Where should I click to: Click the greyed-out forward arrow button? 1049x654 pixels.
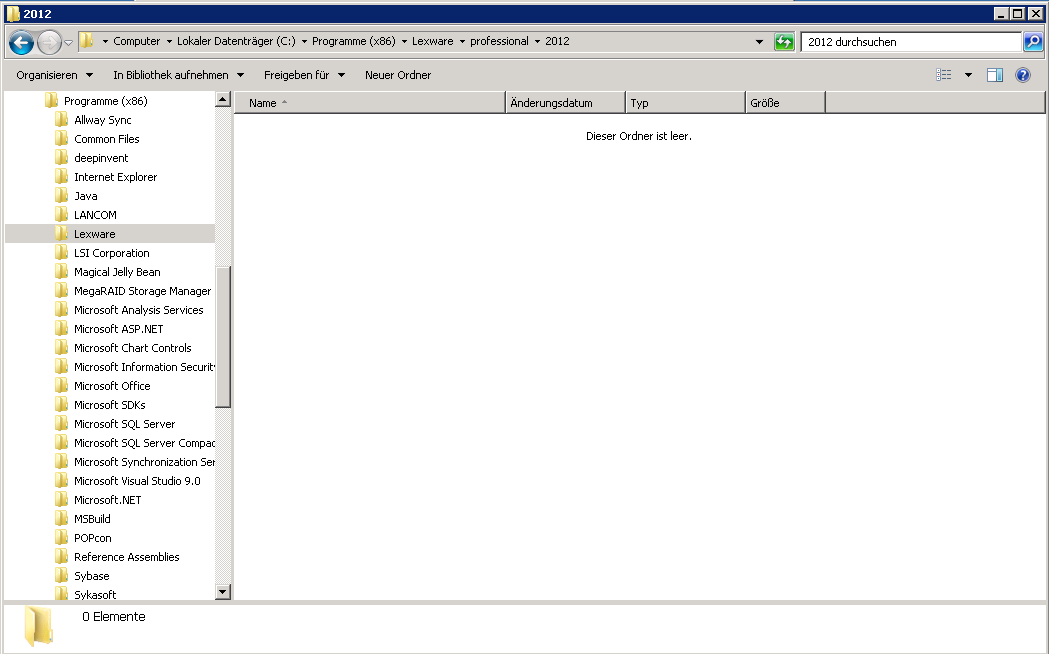tap(49, 43)
